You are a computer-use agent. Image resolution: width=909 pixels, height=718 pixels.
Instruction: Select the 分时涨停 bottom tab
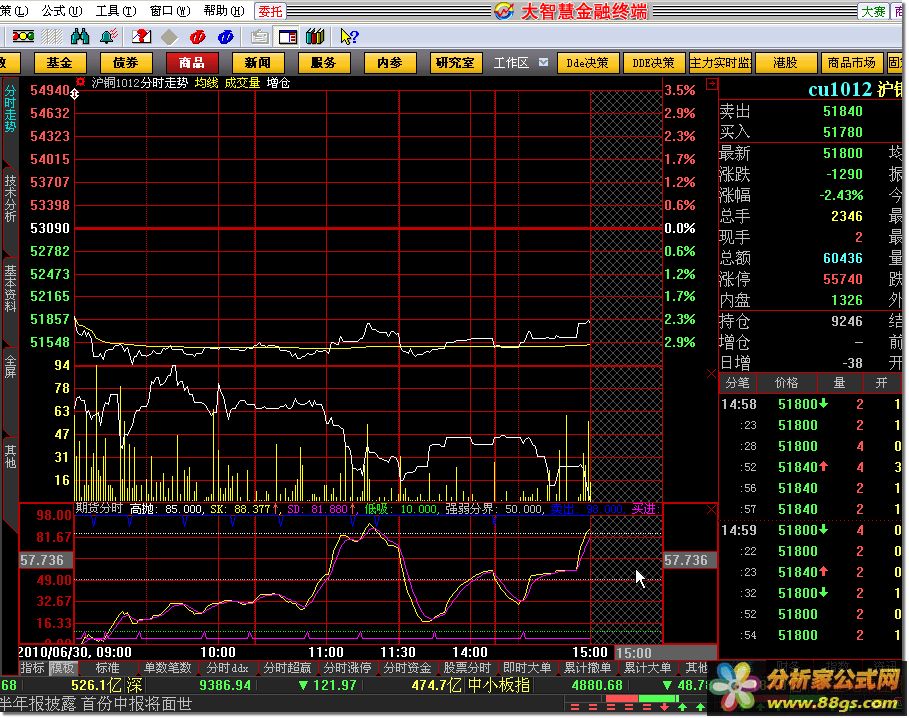[x=347, y=668]
